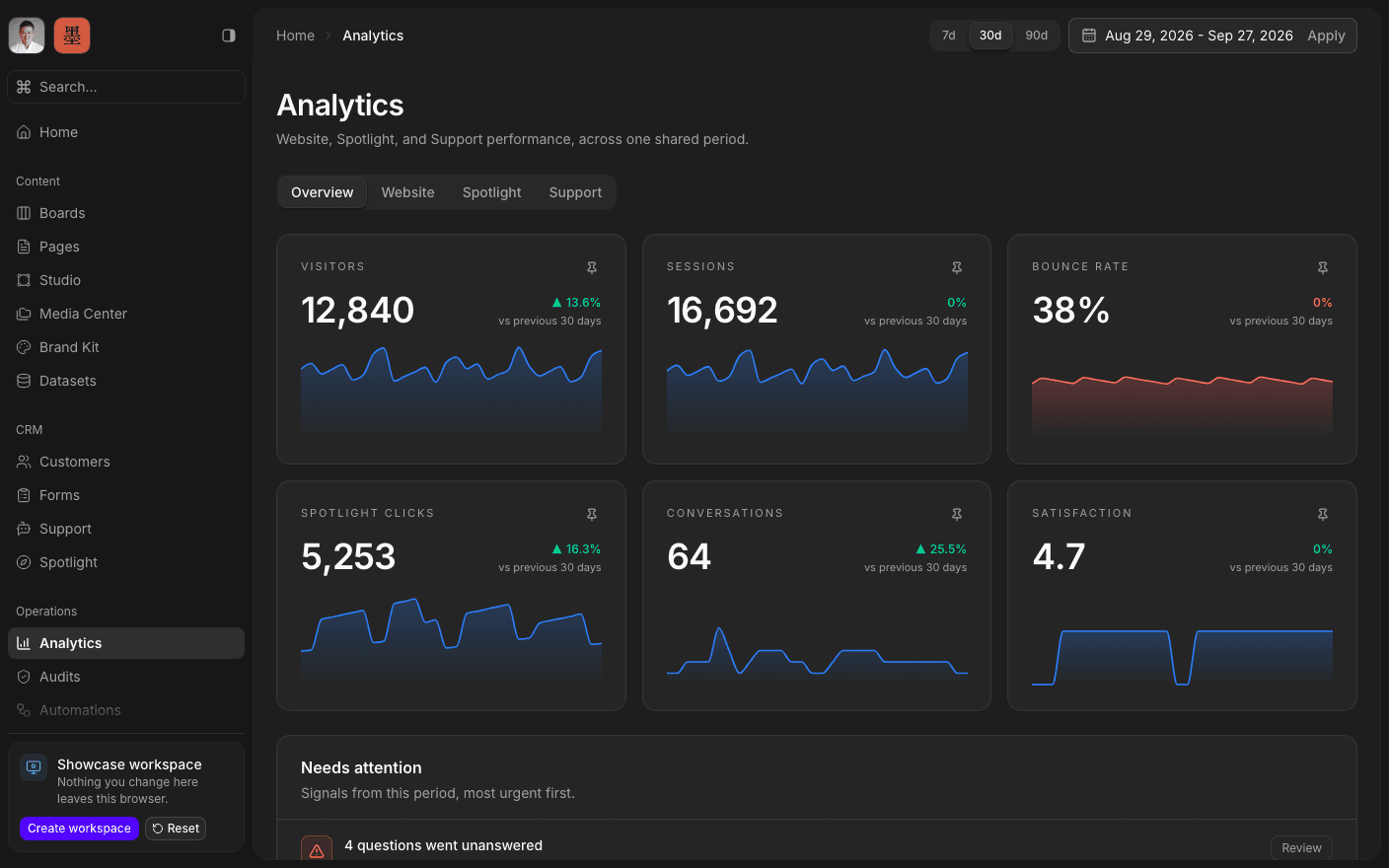This screenshot has height=868, width=1389.
Task: Select the 90d time range
Action: 1037,36
